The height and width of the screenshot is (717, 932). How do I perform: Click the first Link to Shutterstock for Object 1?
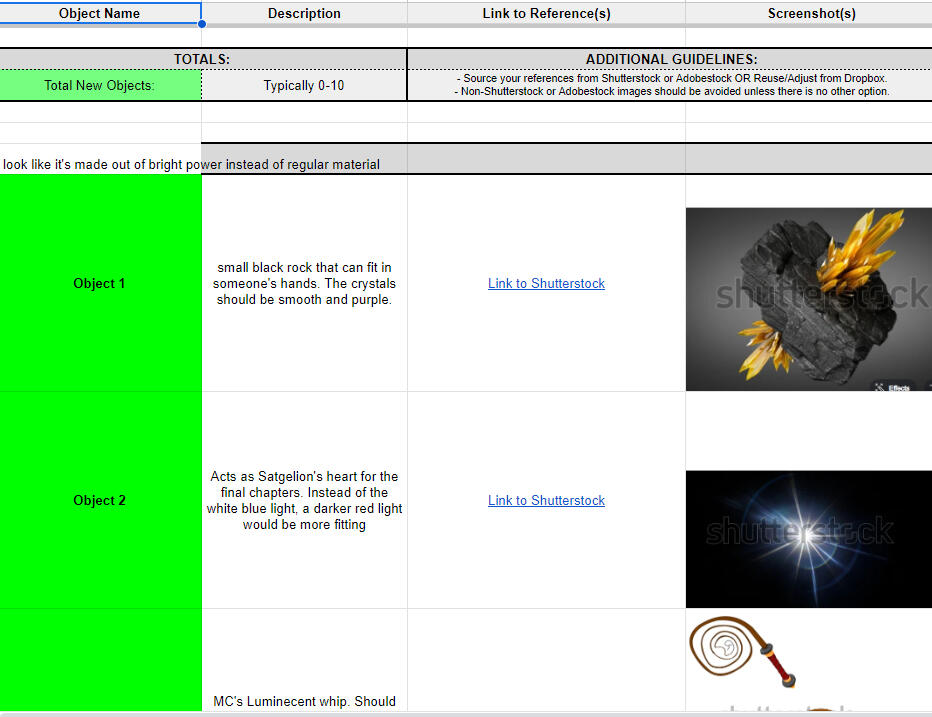tap(546, 284)
